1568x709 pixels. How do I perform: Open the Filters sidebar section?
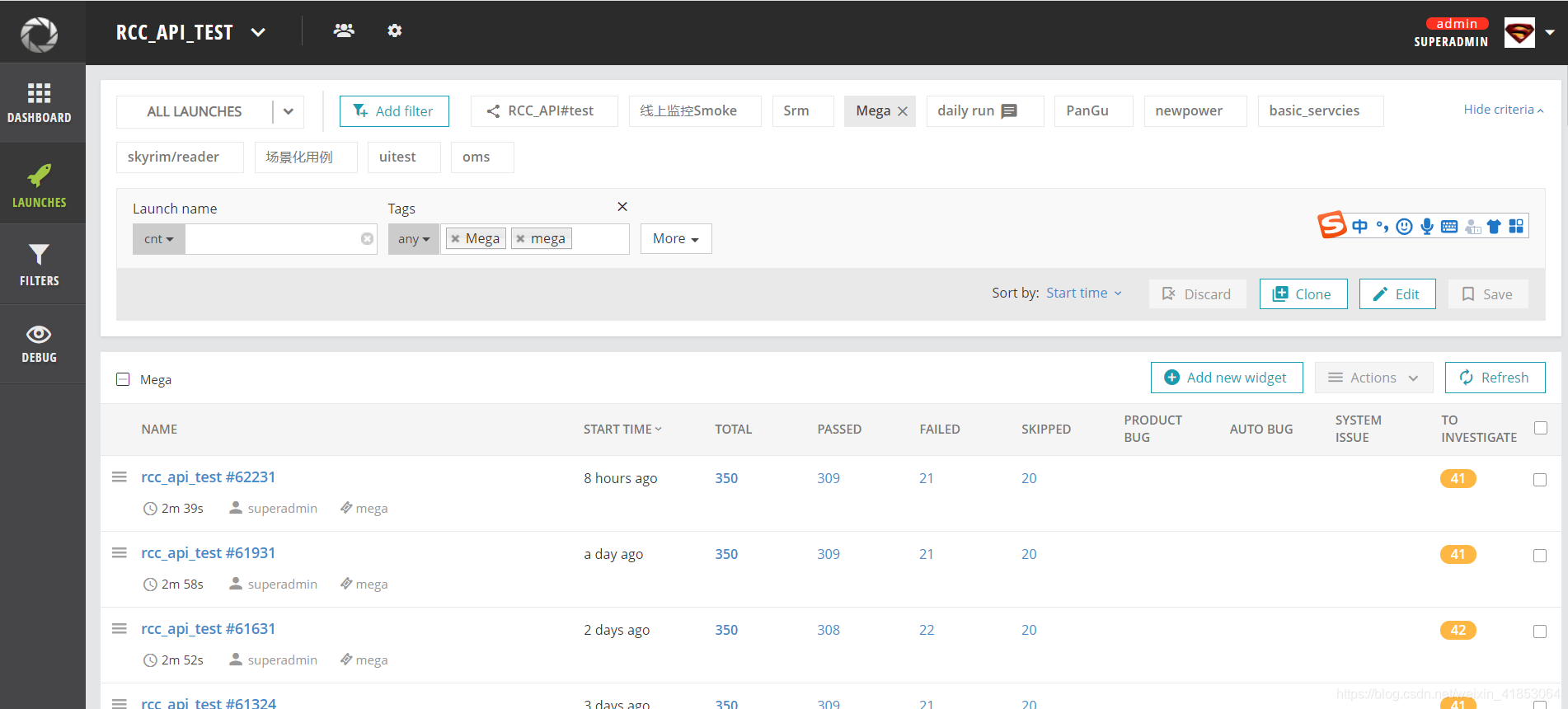(x=40, y=265)
